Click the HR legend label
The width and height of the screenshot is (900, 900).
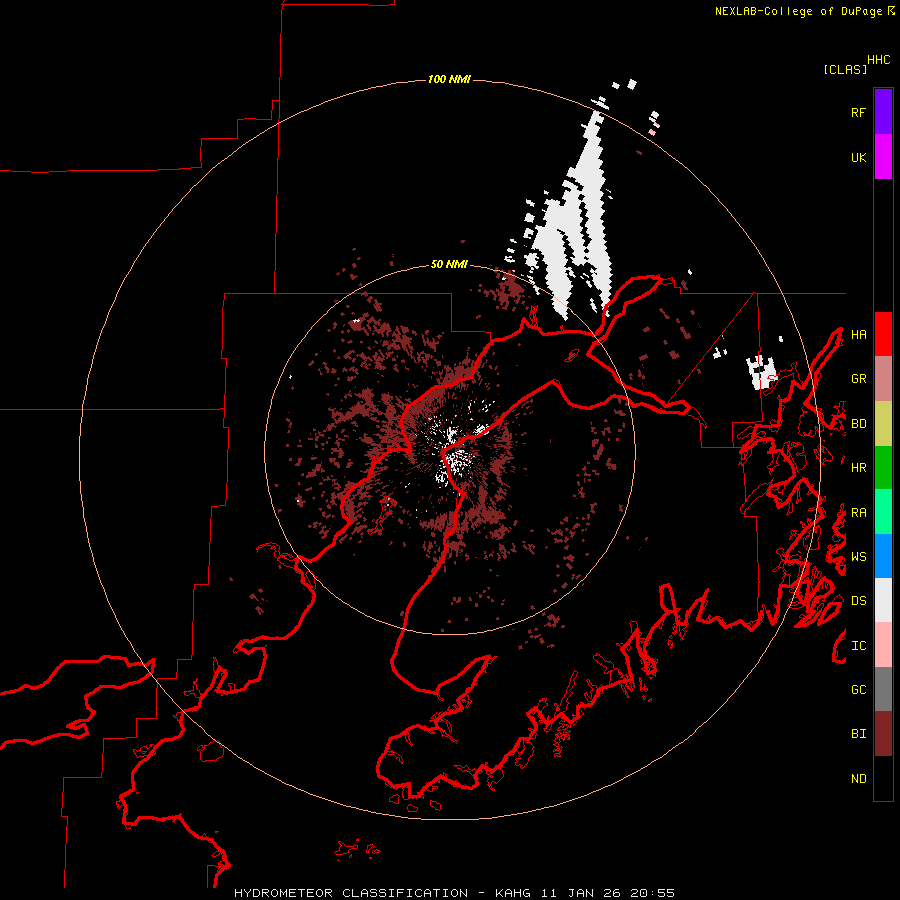point(859,468)
